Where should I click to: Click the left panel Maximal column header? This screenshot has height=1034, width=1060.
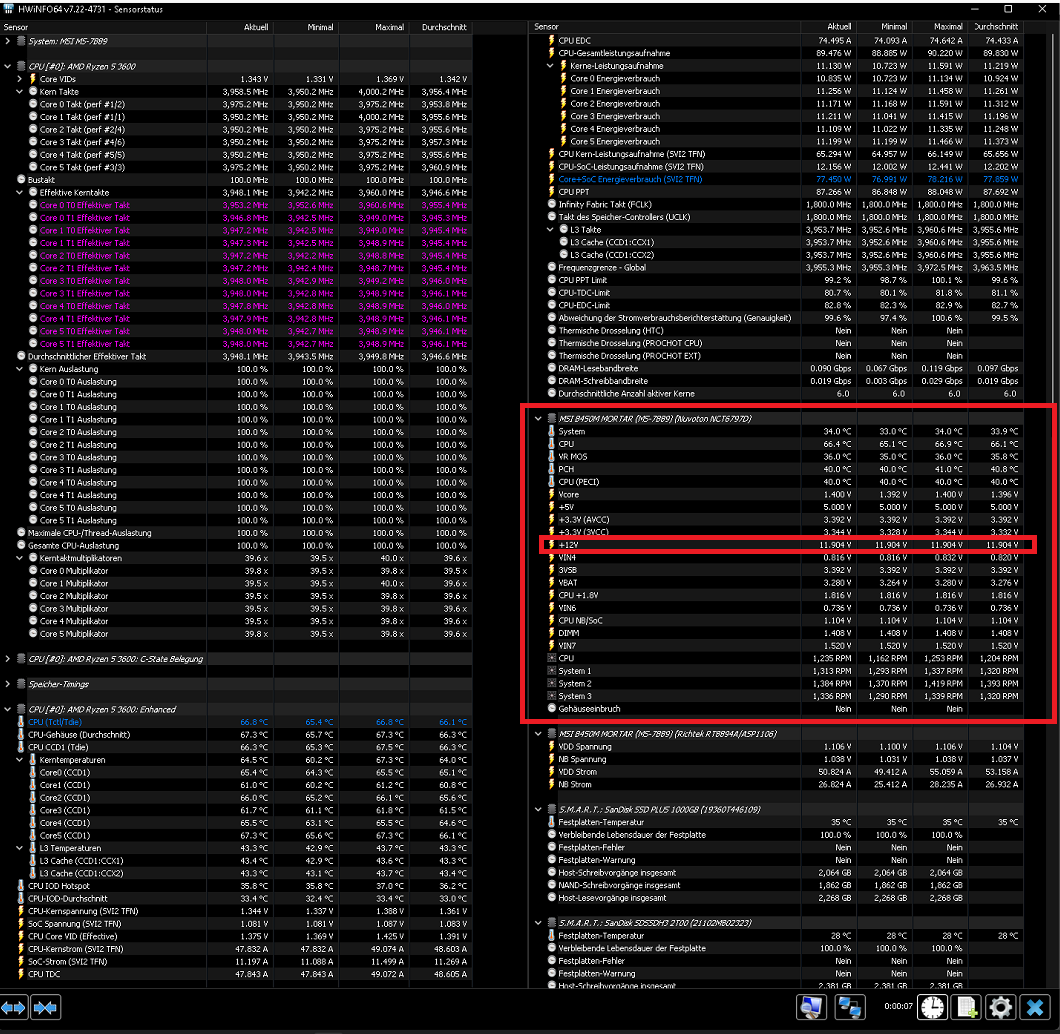[375, 27]
